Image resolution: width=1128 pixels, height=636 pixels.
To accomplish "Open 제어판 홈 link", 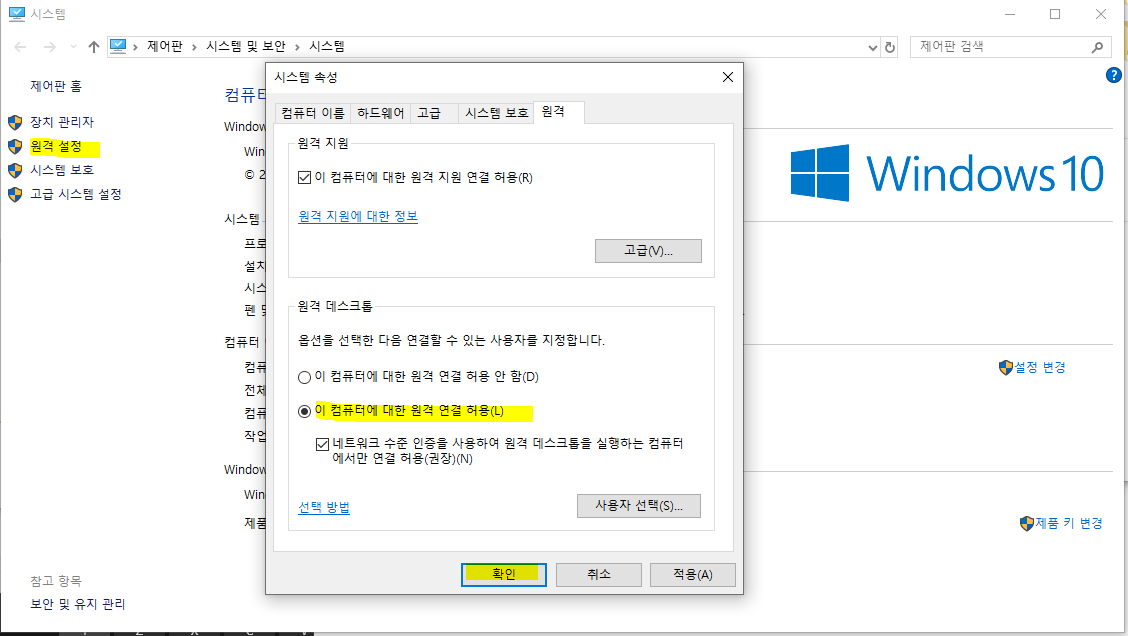I will point(56,86).
